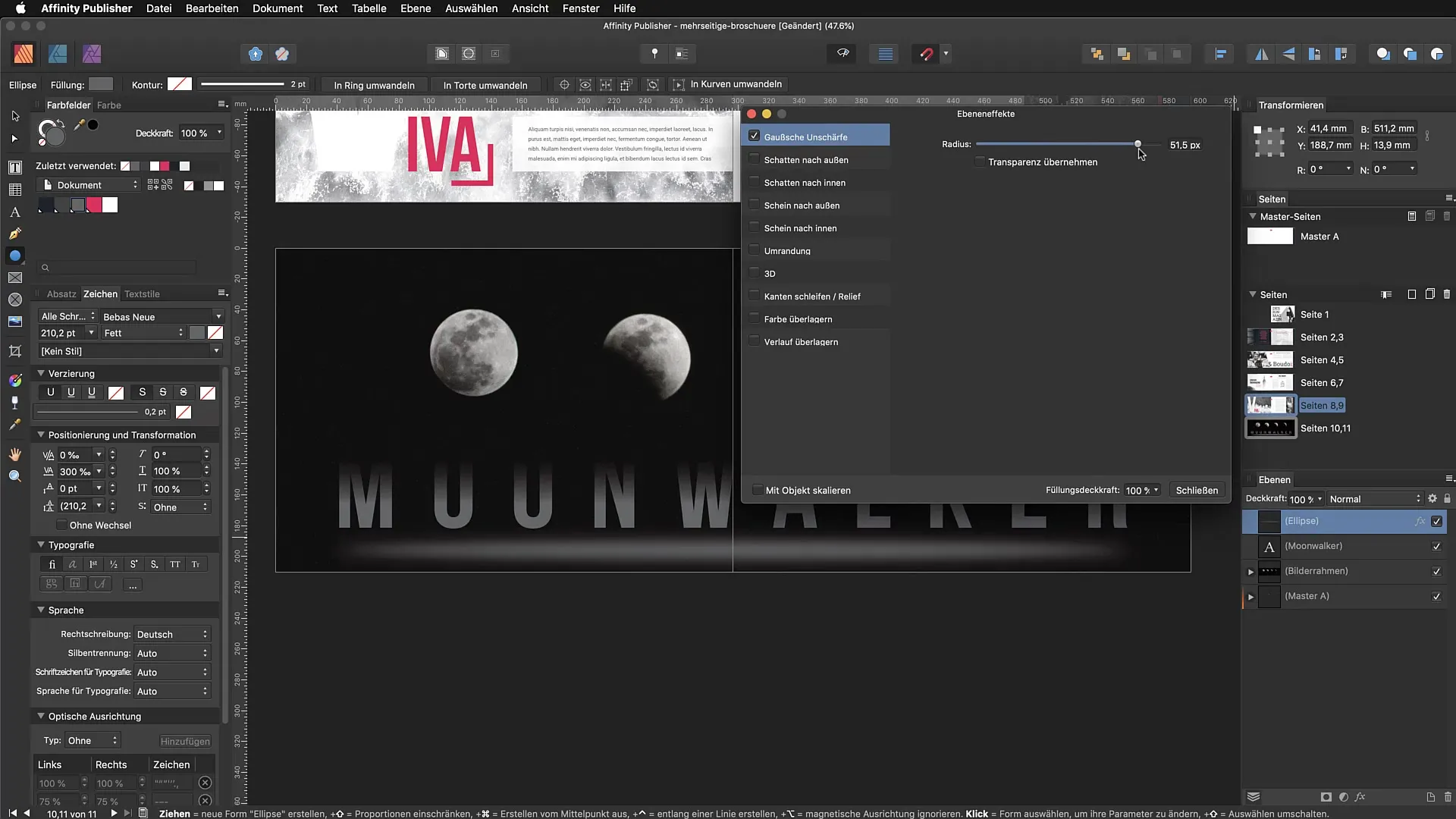
Task: Select the Frame Text tool
Action: pyautogui.click(x=15, y=168)
